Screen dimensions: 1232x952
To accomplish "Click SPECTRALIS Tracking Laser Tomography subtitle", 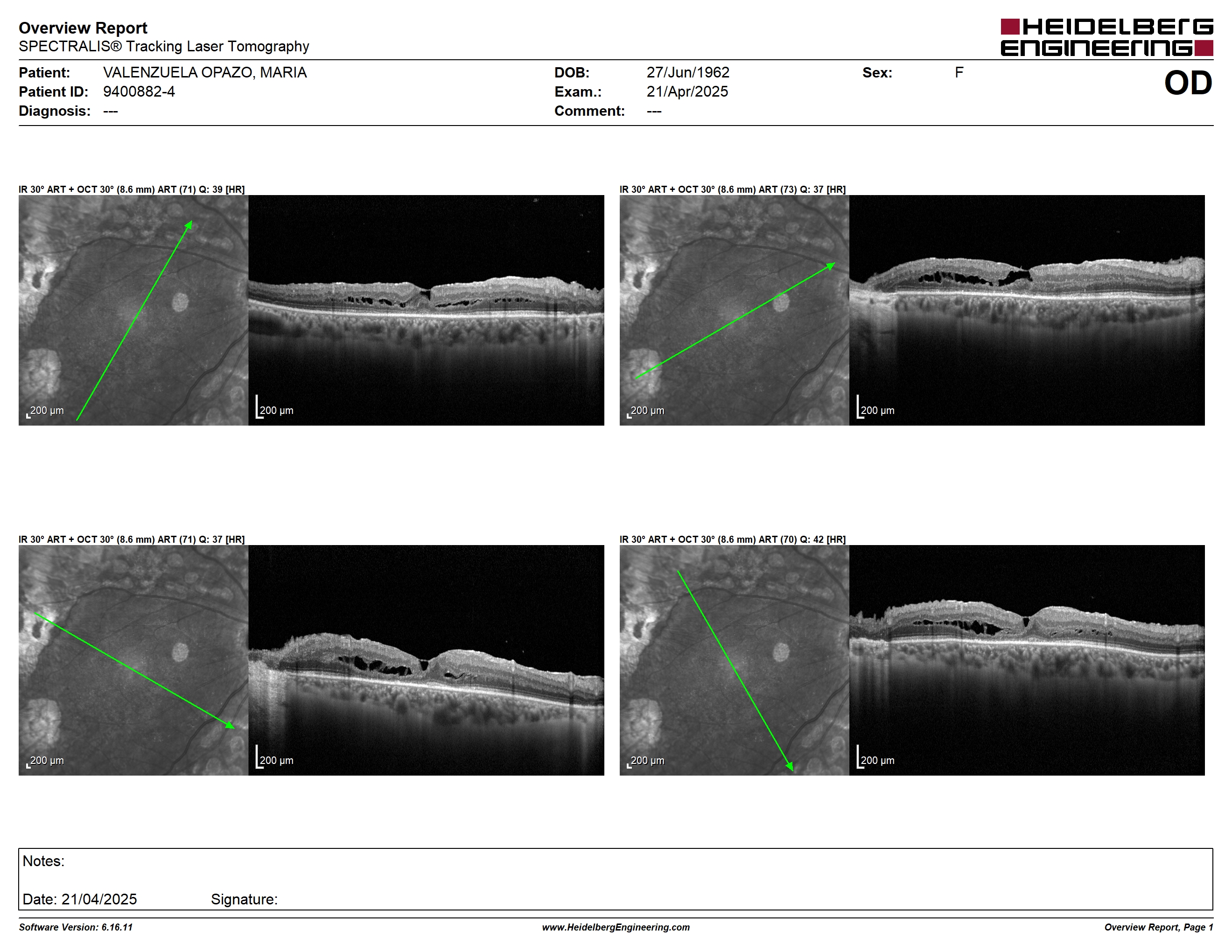I will point(164,46).
